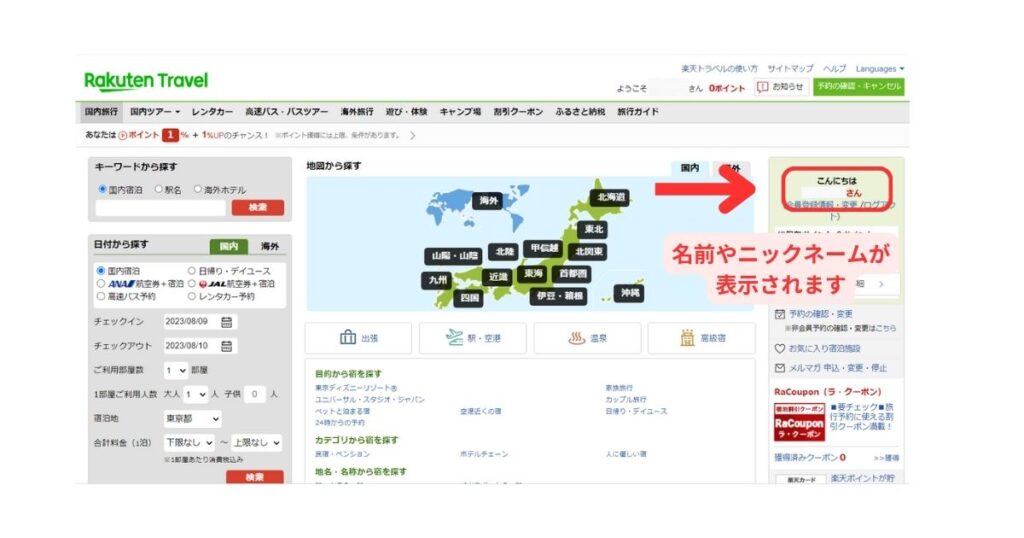Click the 予約の確認・変更 calendar icon

(x=780, y=314)
